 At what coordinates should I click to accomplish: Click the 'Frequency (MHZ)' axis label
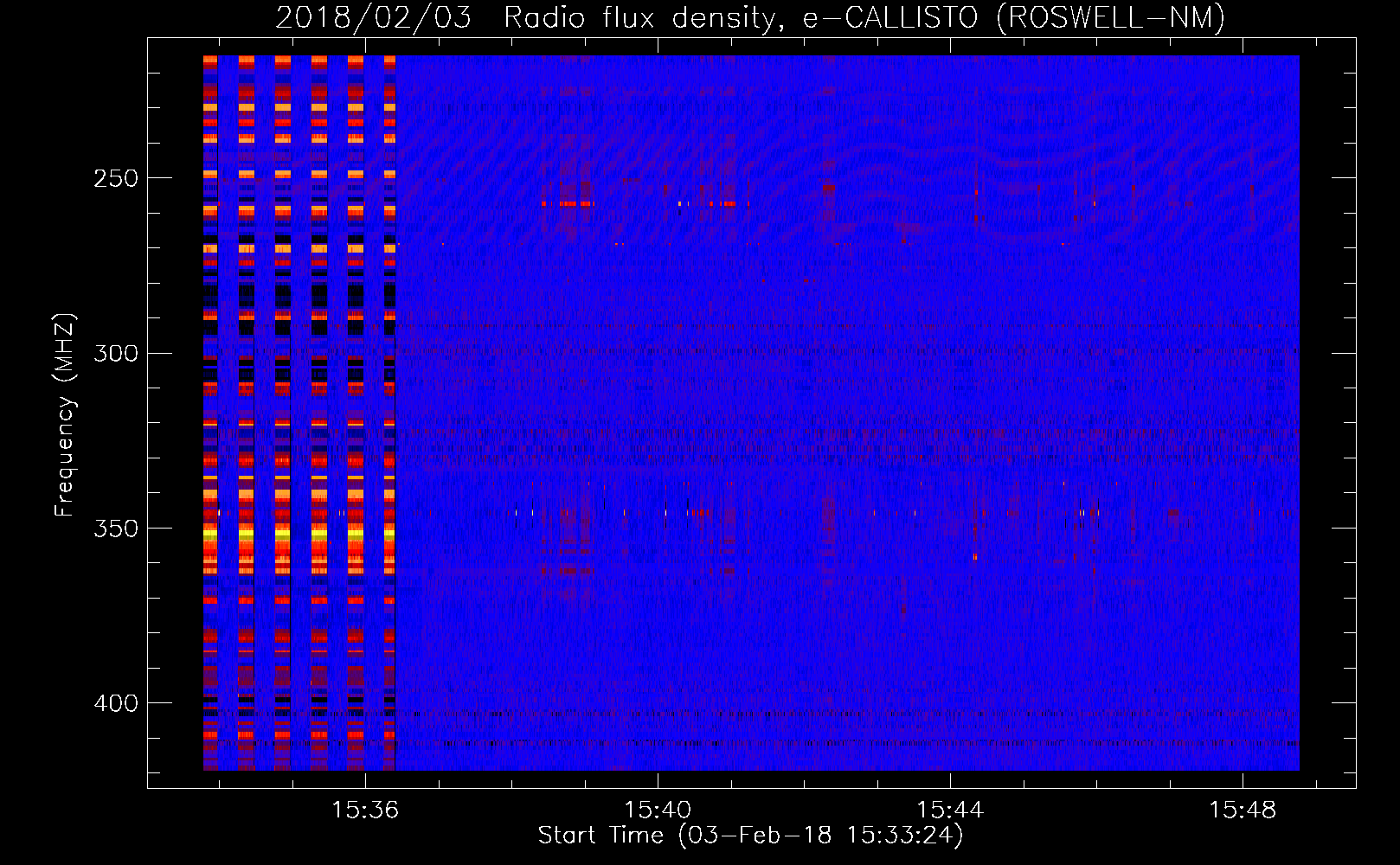tap(65, 415)
